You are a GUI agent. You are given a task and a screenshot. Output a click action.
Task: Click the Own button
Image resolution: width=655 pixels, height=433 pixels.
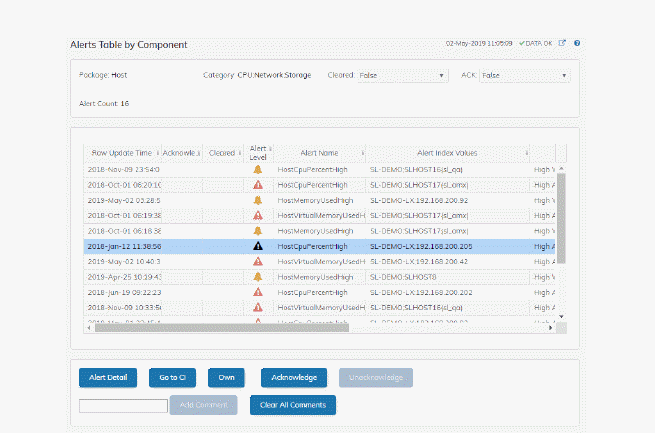coord(226,377)
